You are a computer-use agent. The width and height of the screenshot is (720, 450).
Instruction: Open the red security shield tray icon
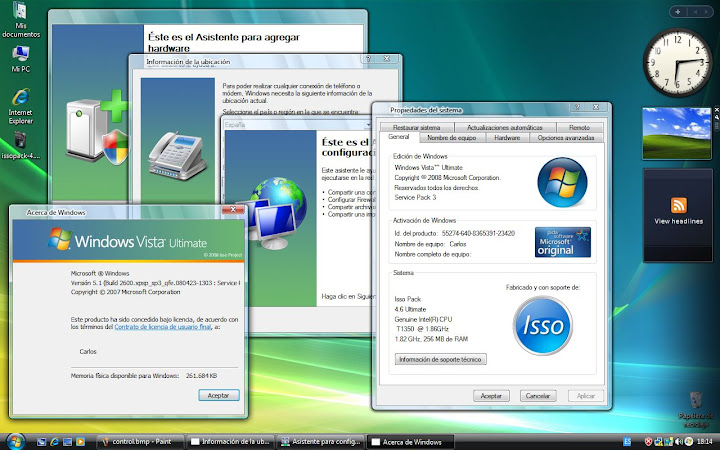tap(648, 442)
